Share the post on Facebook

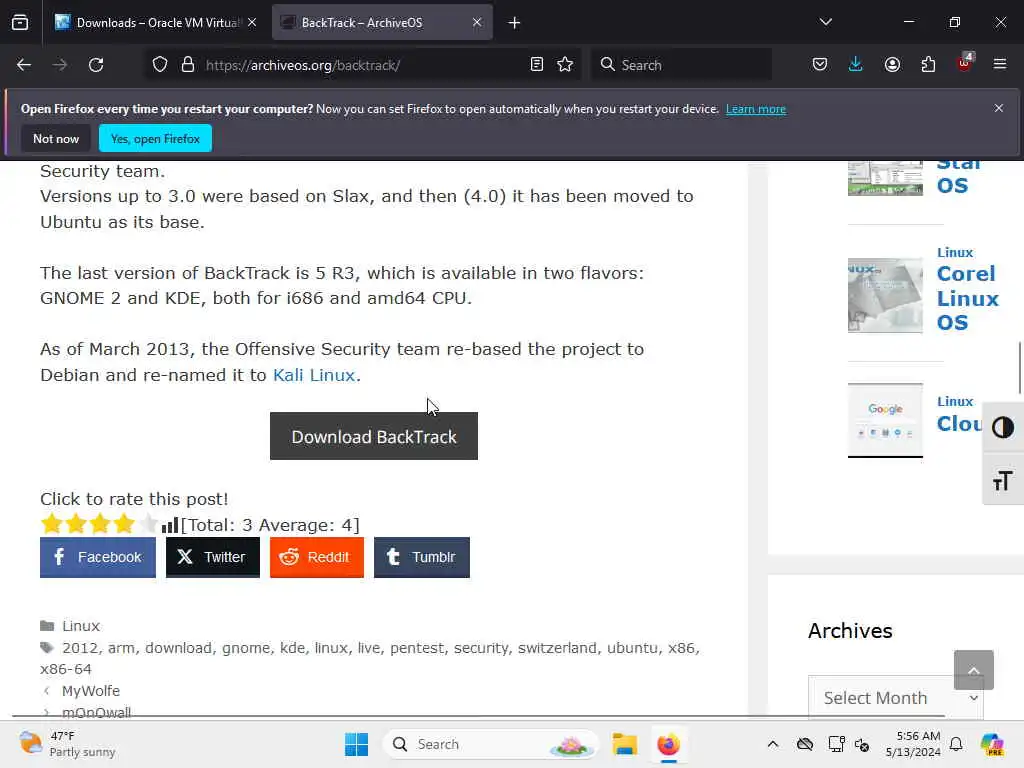click(x=98, y=557)
